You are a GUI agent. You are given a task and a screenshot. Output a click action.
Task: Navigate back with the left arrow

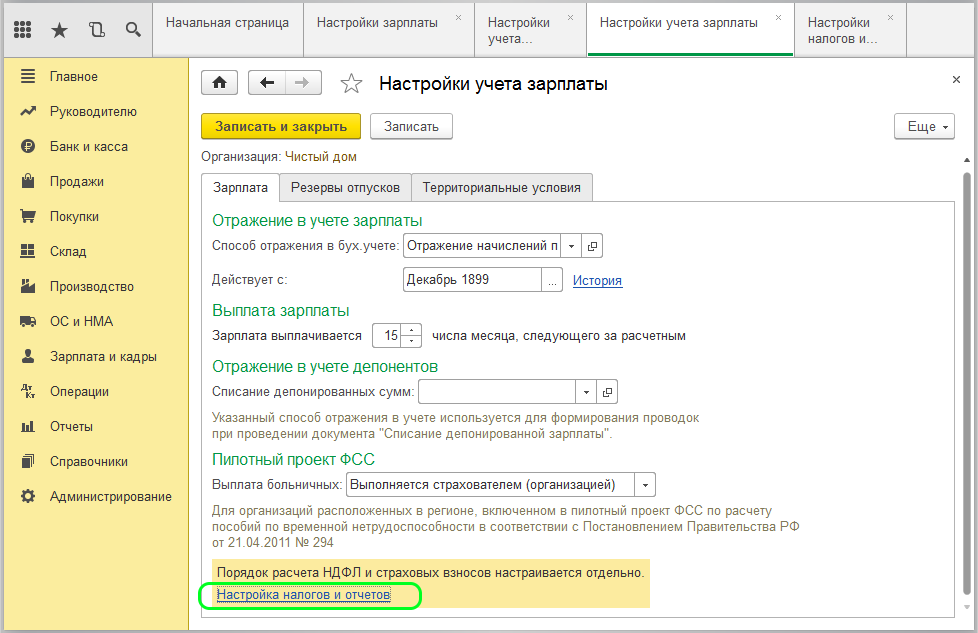click(267, 84)
